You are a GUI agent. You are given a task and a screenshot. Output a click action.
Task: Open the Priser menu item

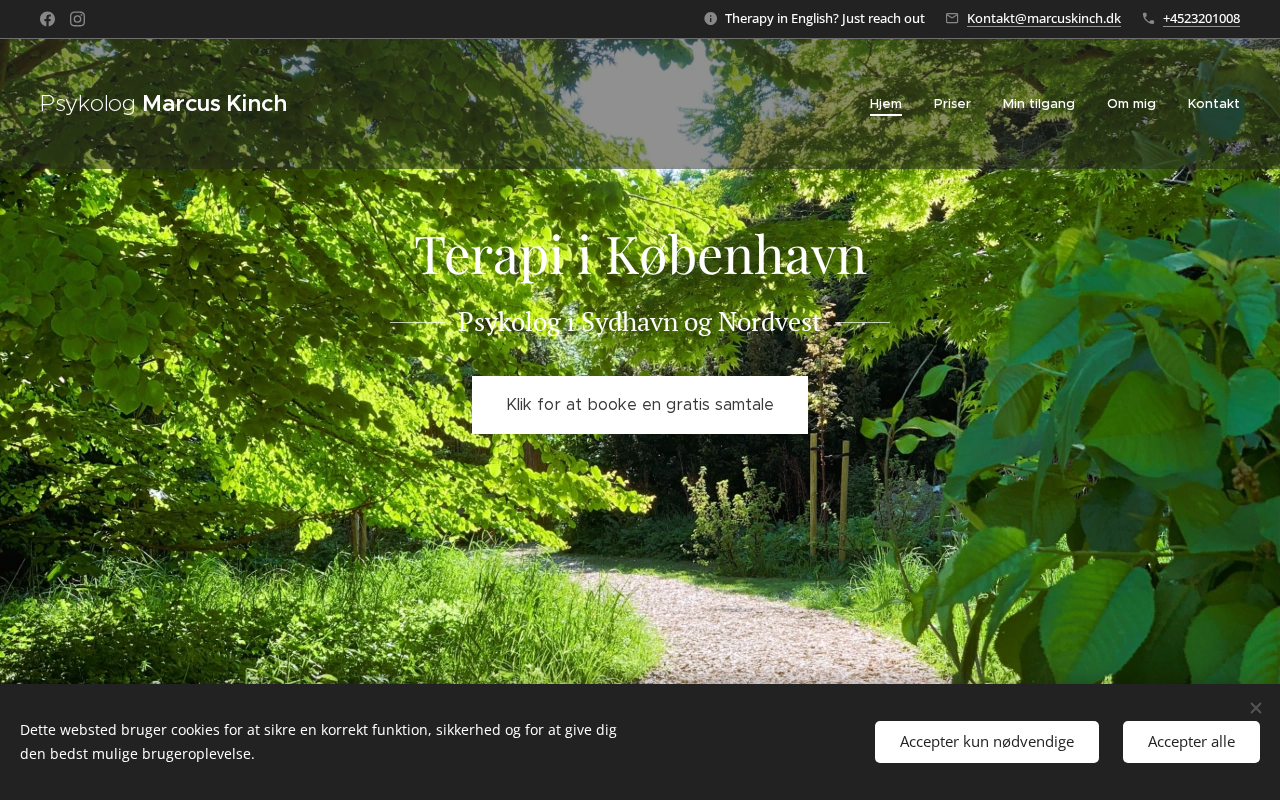pos(952,104)
